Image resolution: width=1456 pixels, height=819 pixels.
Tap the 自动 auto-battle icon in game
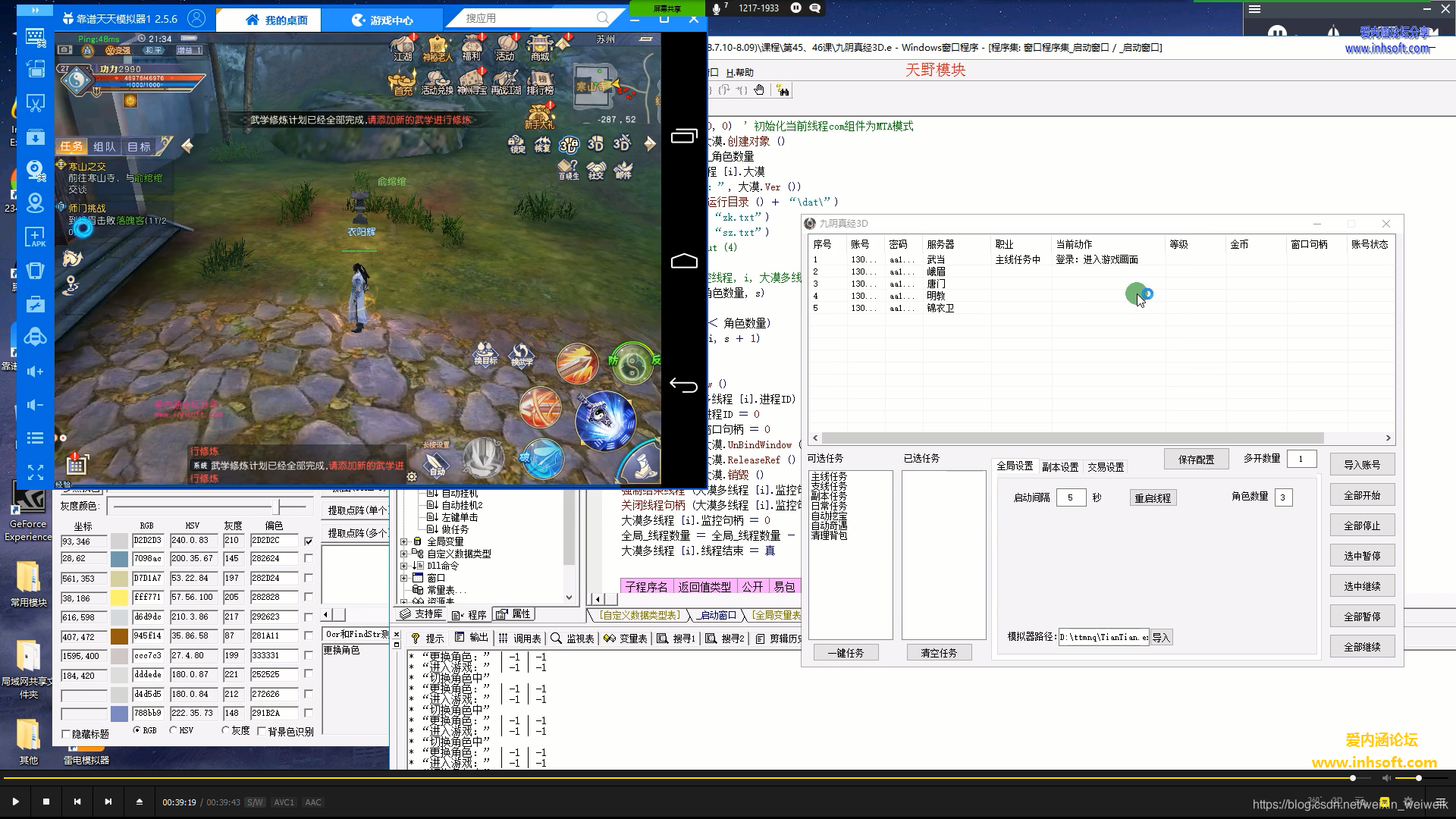pyautogui.click(x=437, y=463)
